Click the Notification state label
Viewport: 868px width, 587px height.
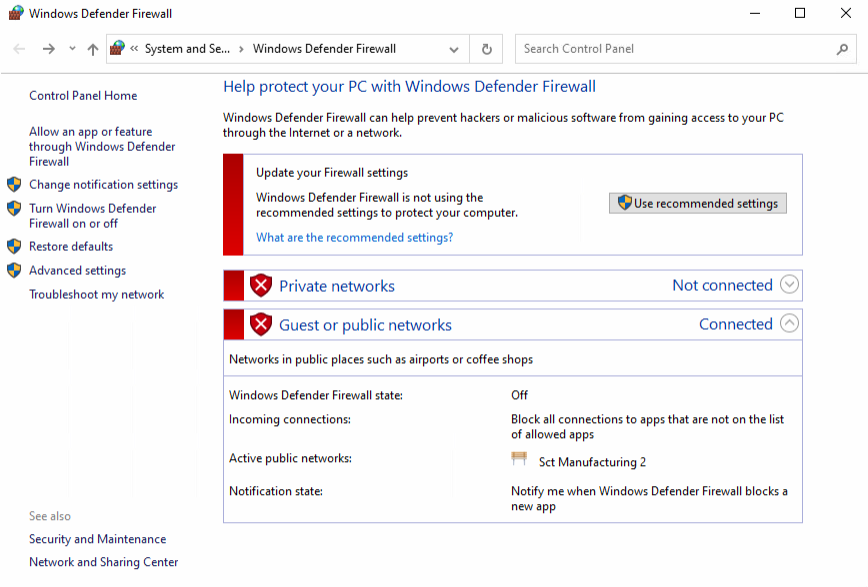coord(276,491)
